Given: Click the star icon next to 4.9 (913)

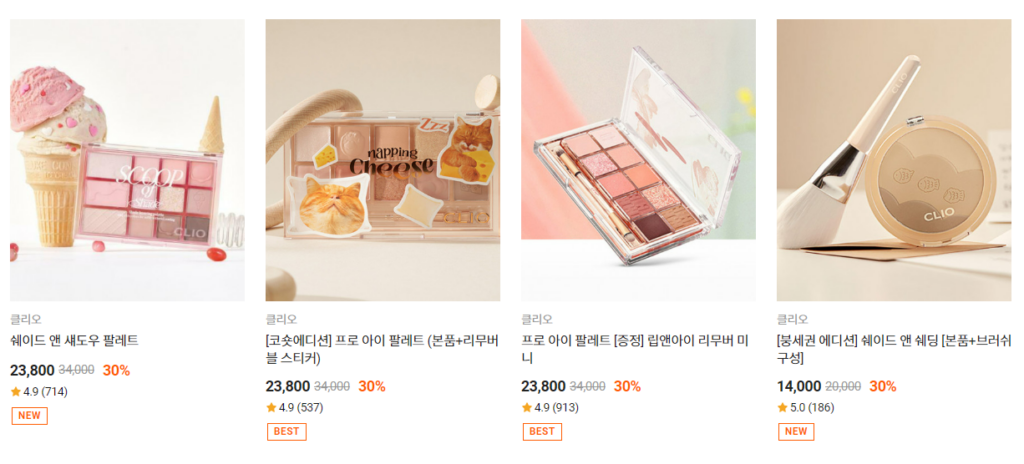Looking at the screenshot, I should 526,408.
